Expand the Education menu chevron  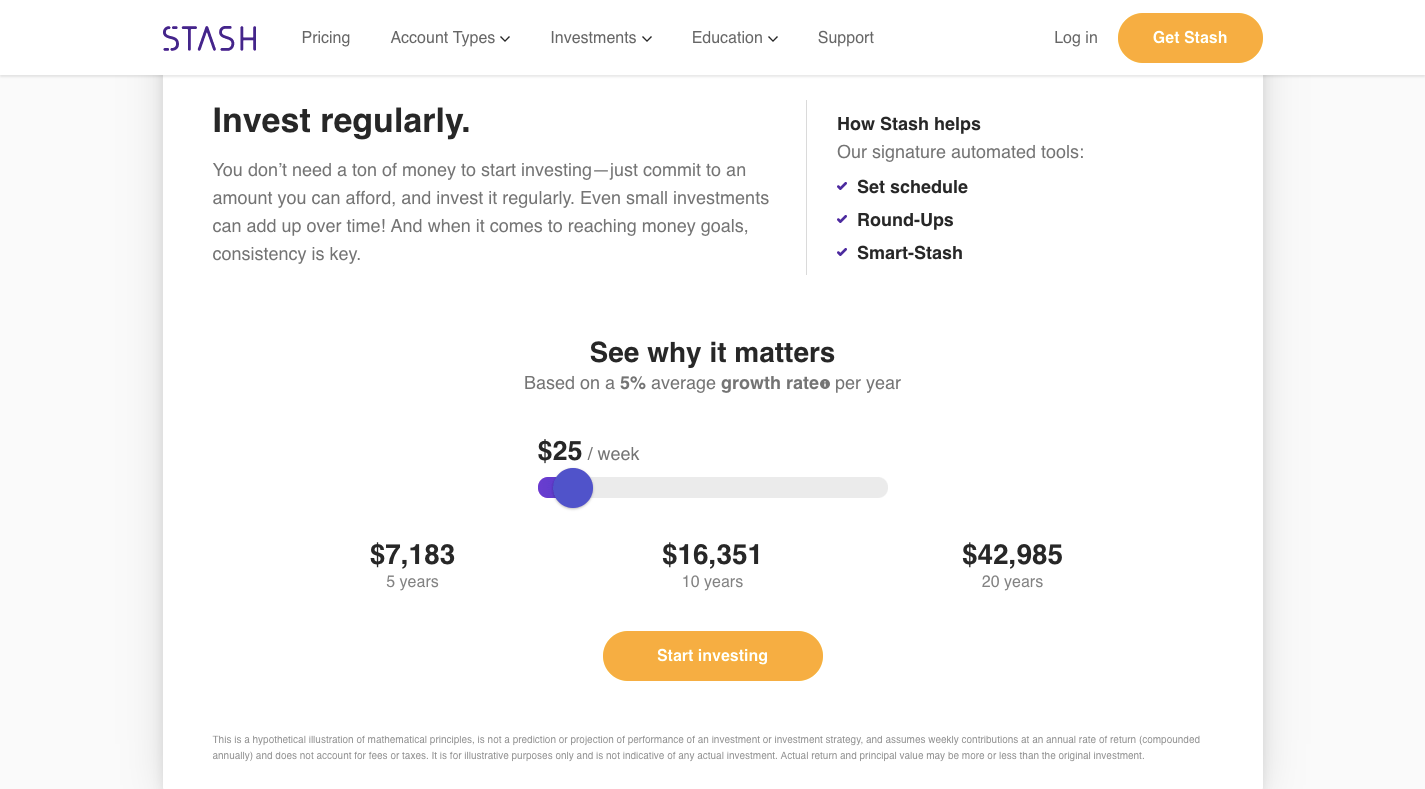(773, 39)
